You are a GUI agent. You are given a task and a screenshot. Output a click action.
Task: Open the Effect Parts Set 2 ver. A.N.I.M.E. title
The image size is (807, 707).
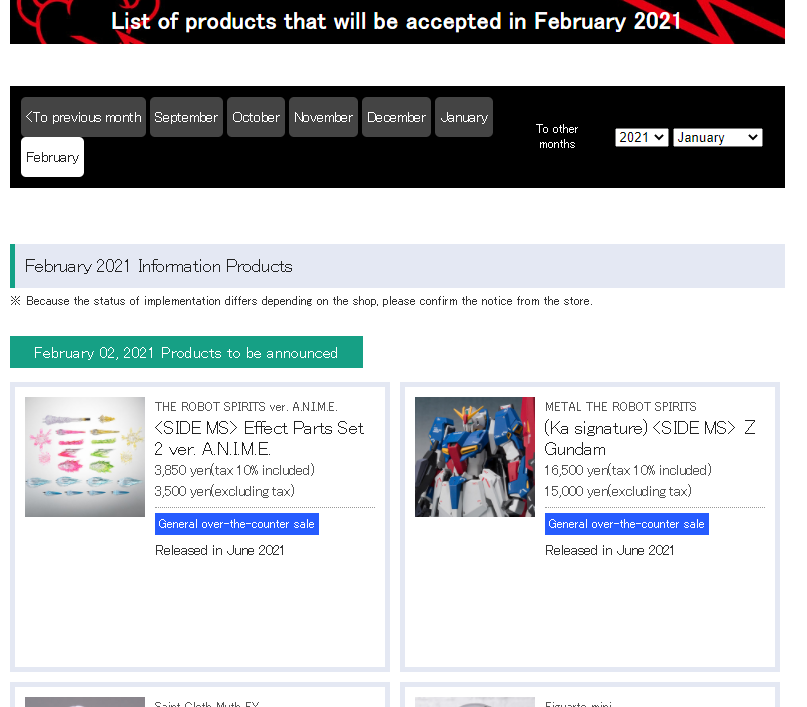[259, 438]
